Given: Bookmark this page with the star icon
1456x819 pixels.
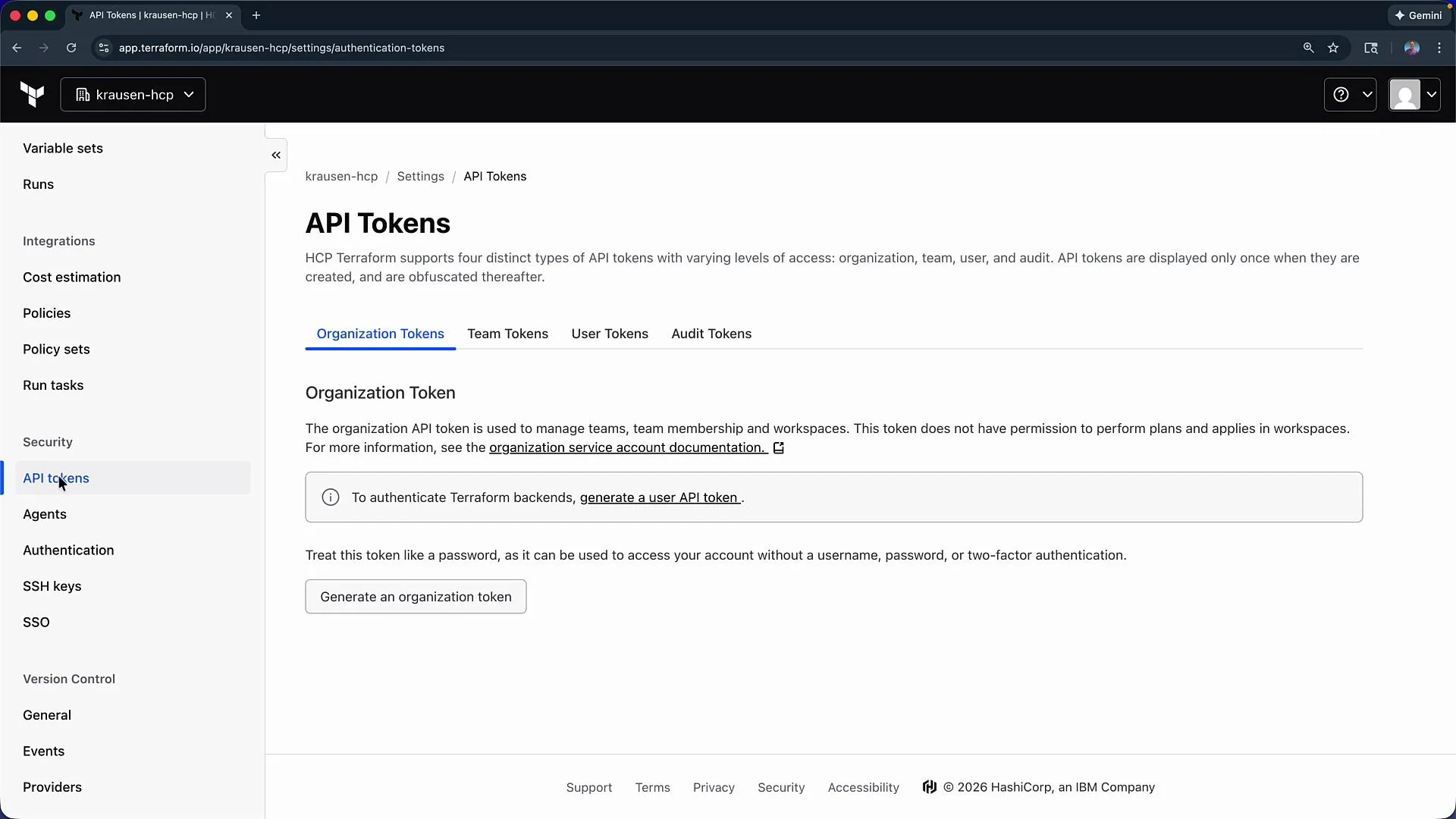Looking at the screenshot, I should coord(1333,48).
